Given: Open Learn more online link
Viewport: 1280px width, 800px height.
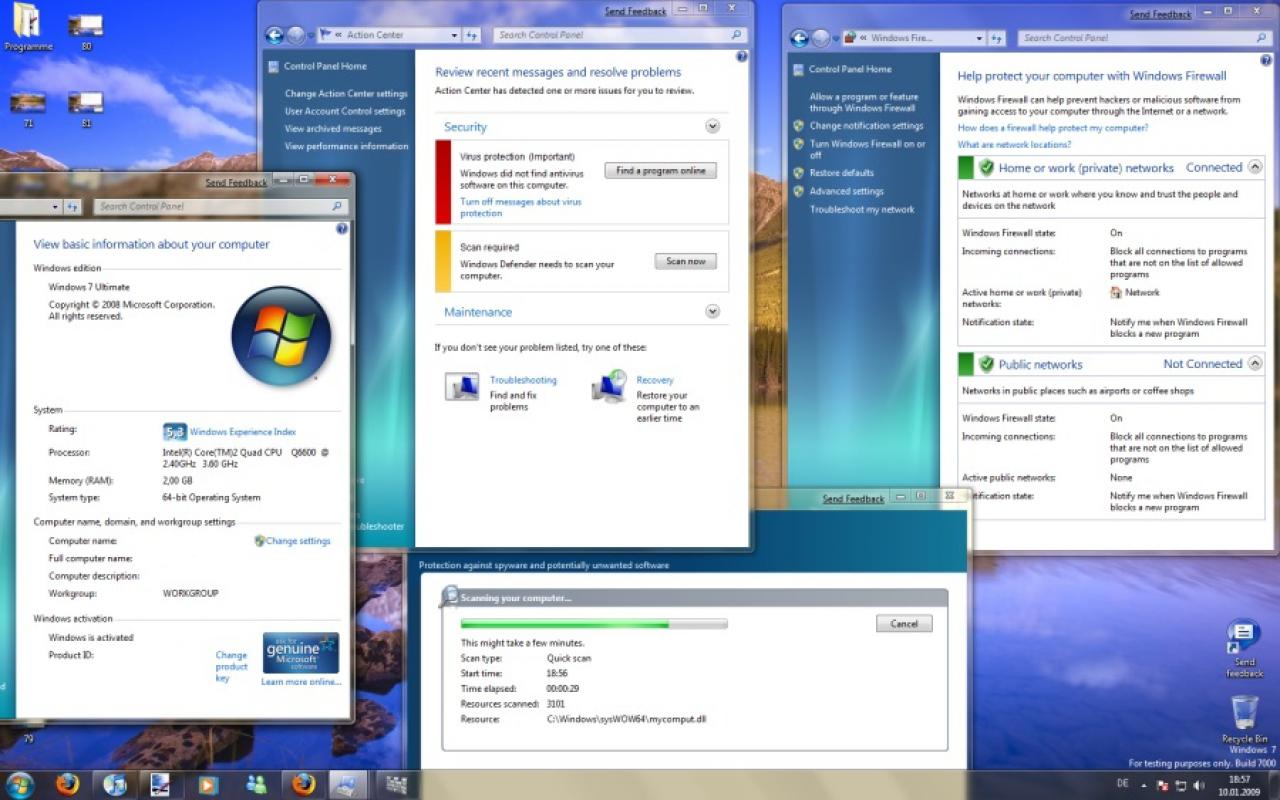Looking at the screenshot, I should tap(301, 682).
